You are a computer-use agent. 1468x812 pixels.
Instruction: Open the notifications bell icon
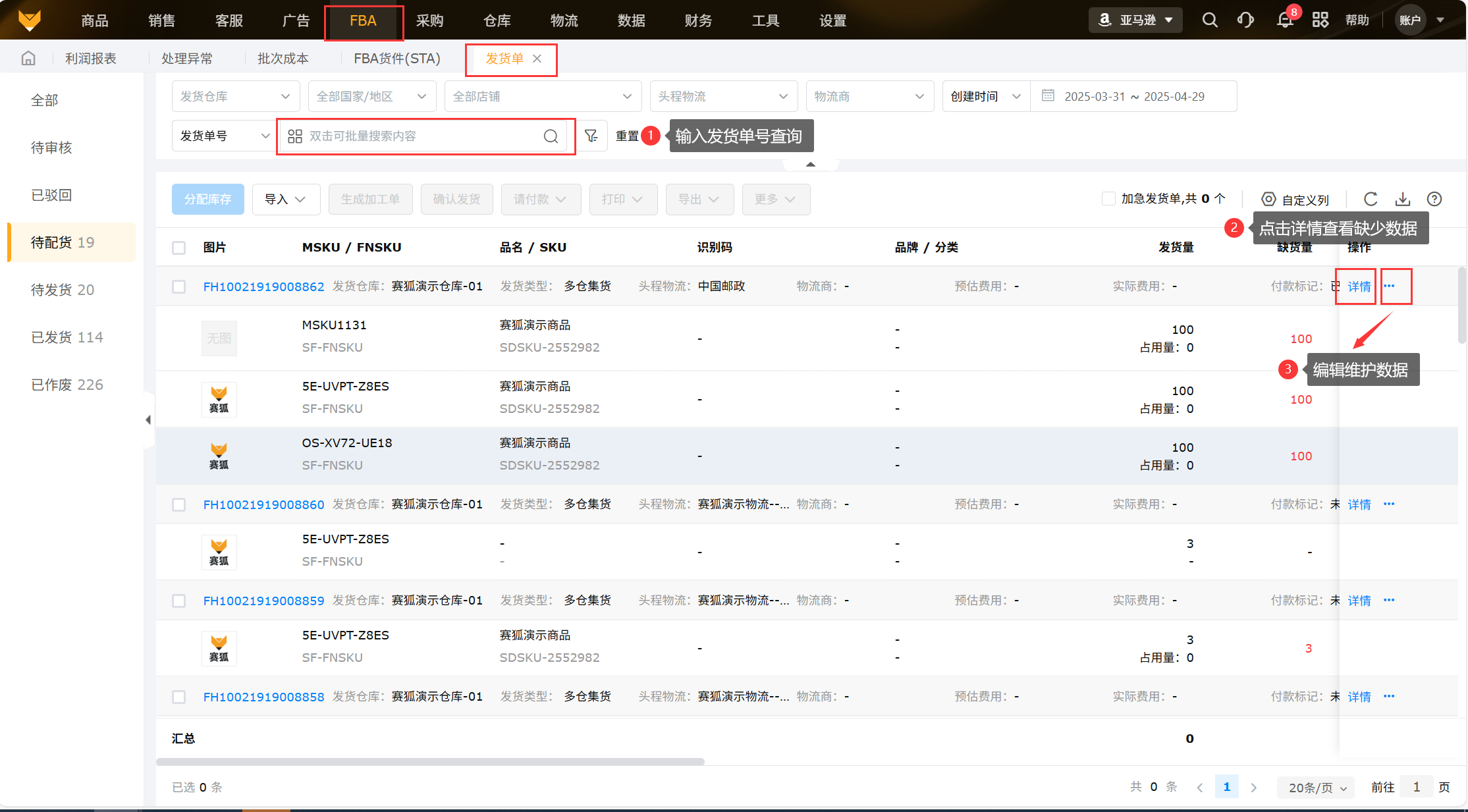click(1284, 20)
